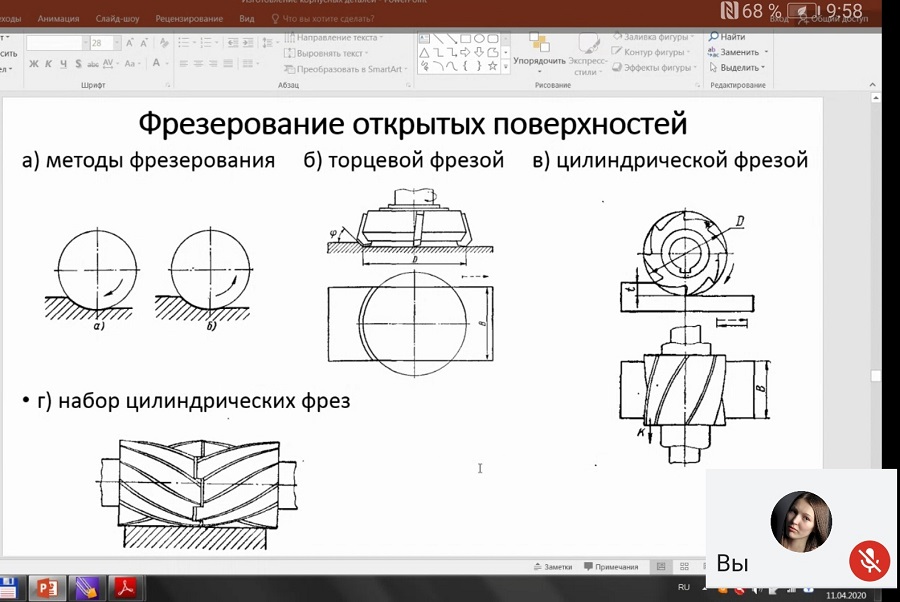Select the right brace shape
This screenshot has height=602, width=900.
(x=479, y=67)
